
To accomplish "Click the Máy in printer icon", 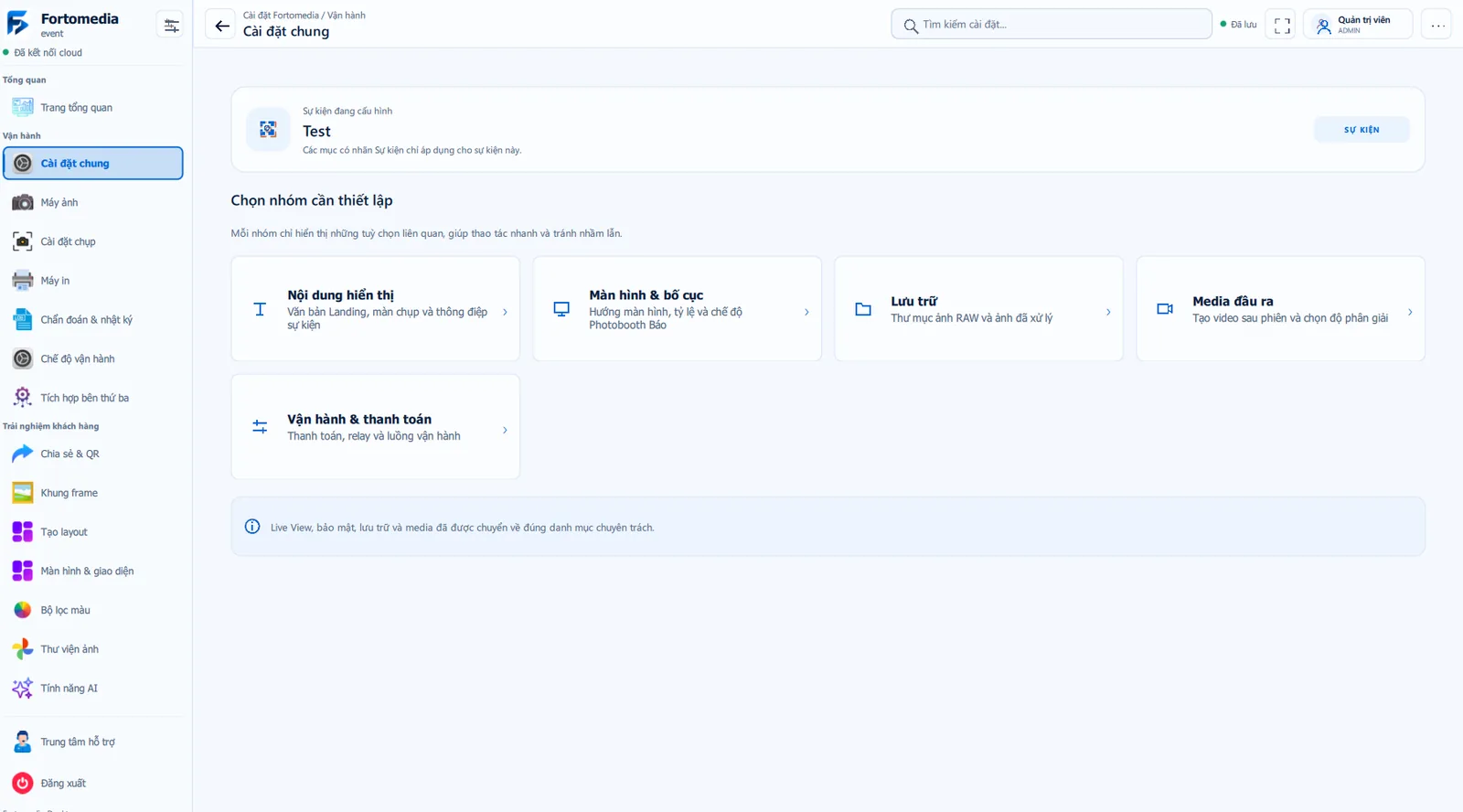I will click(x=23, y=281).
